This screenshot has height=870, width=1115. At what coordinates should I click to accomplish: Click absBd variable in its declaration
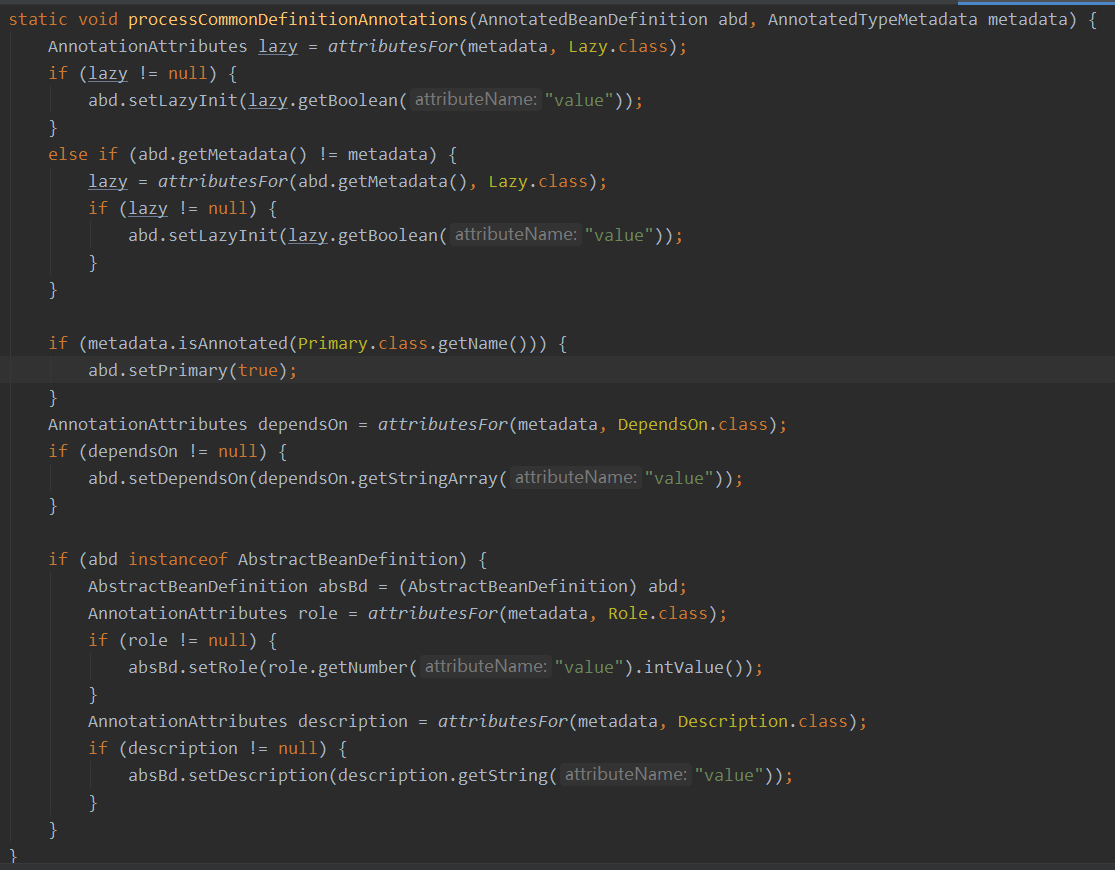point(343,587)
